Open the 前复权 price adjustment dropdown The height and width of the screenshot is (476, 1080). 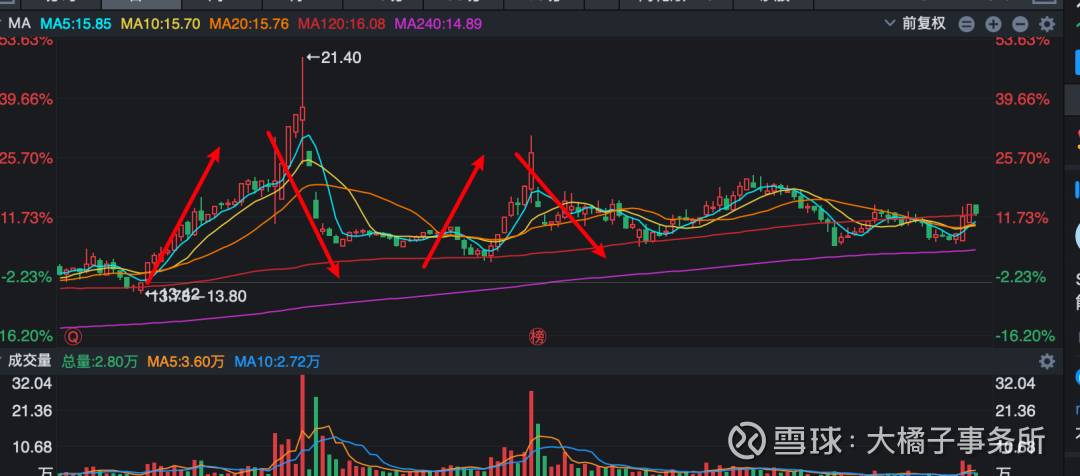pyautogui.click(x=916, y=24)
